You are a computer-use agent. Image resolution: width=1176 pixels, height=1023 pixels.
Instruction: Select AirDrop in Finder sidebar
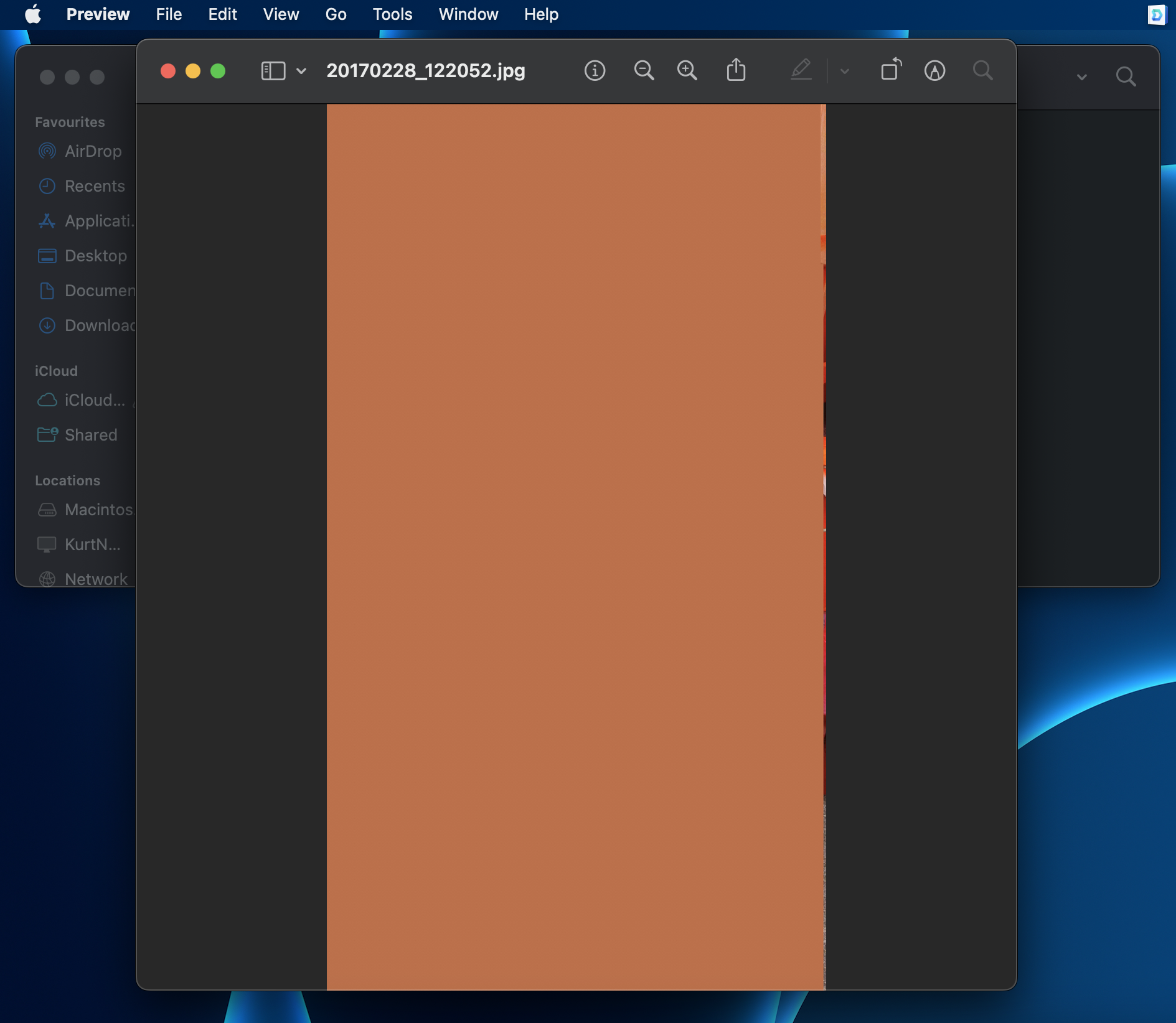tap(93, 151)
